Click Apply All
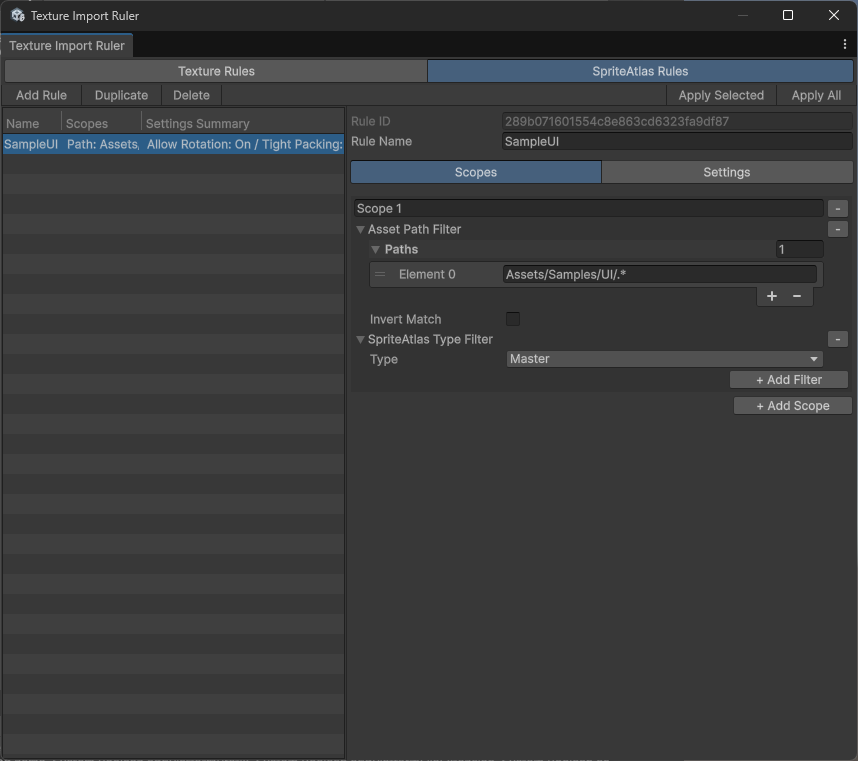The width and height of the screenshot is (858, 761). point(816,95)
